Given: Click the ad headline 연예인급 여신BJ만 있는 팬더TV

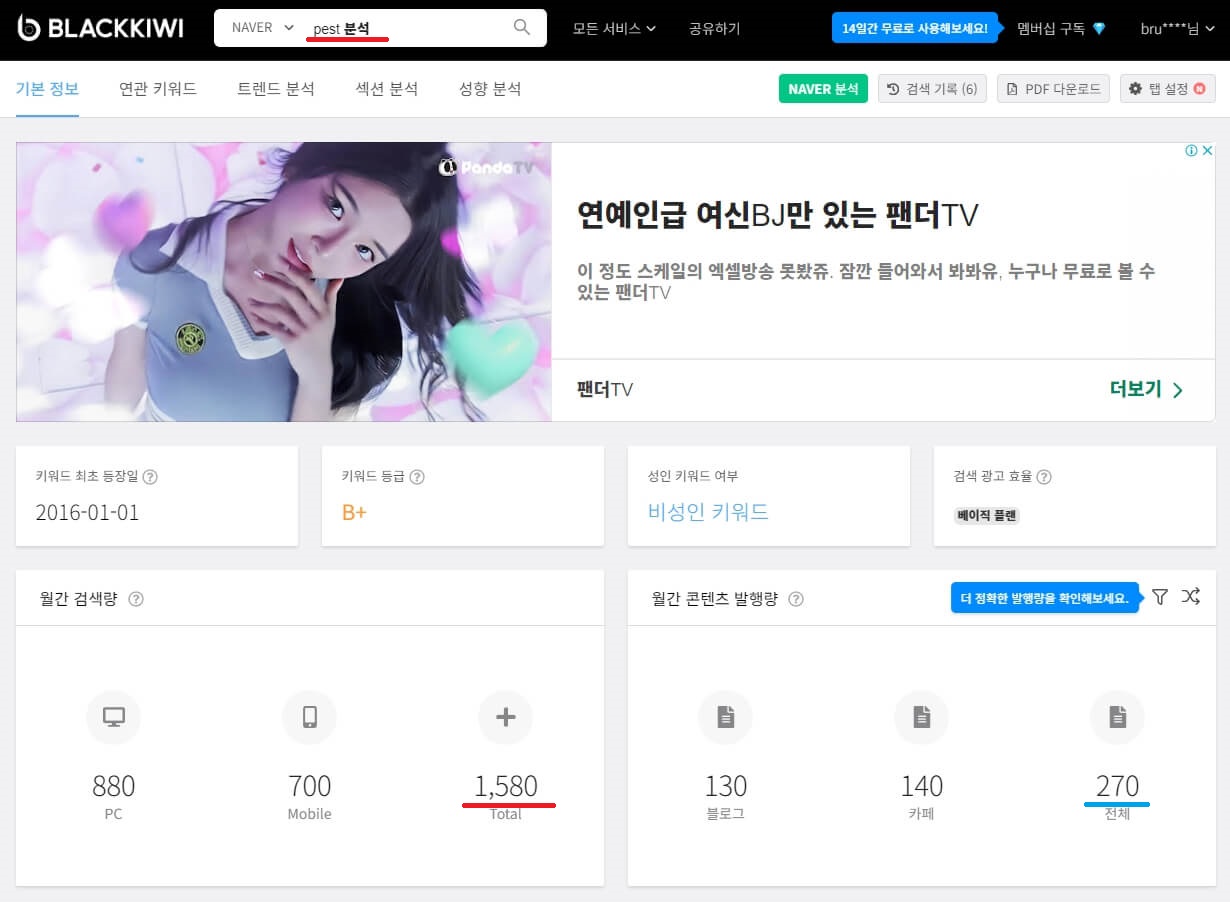Looking at the screenshot, I should [x=777, y=214].
